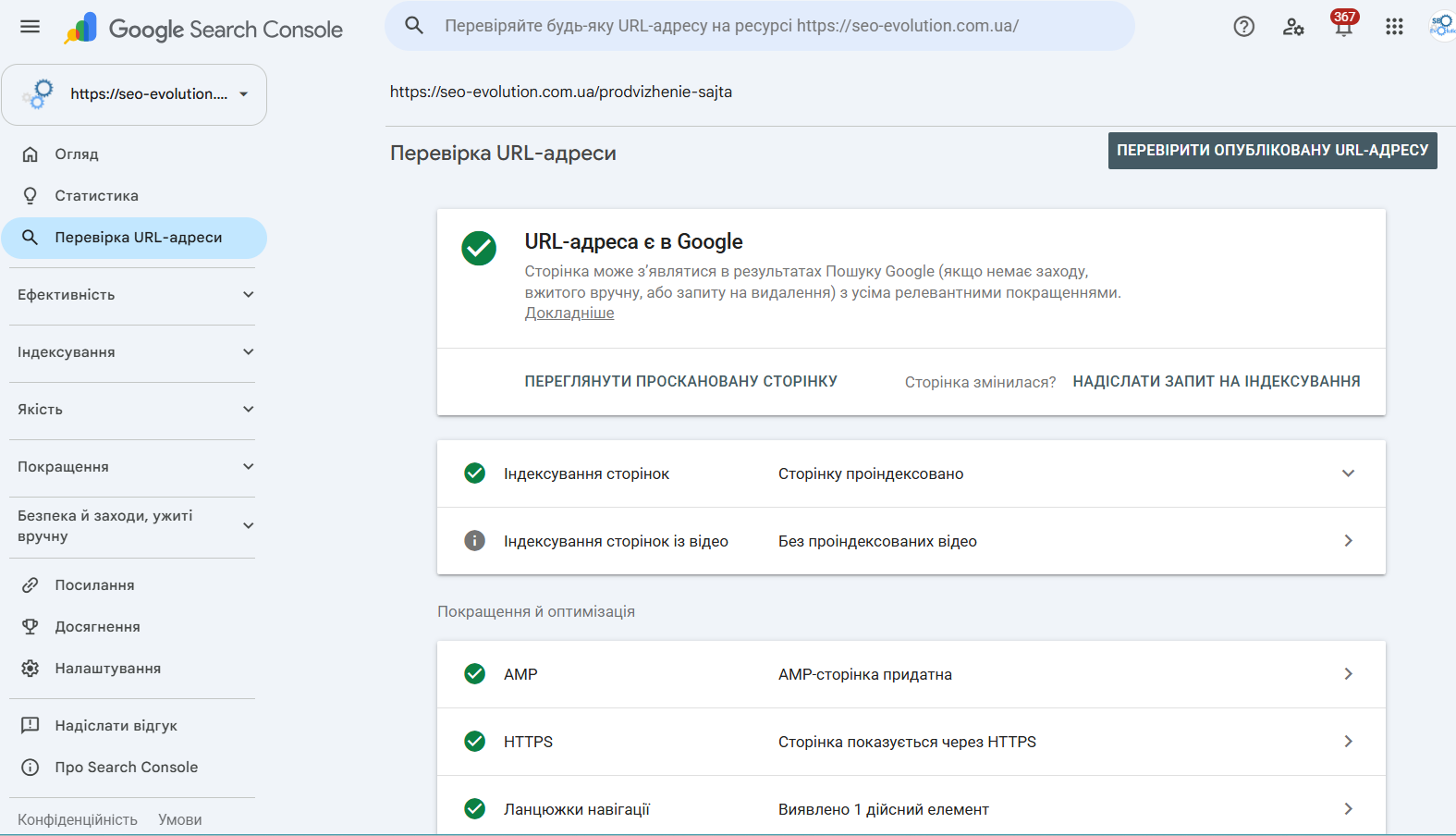
Task: Click 'AMP-сторінка придатна' status text
Action: (x=865, y=674)
